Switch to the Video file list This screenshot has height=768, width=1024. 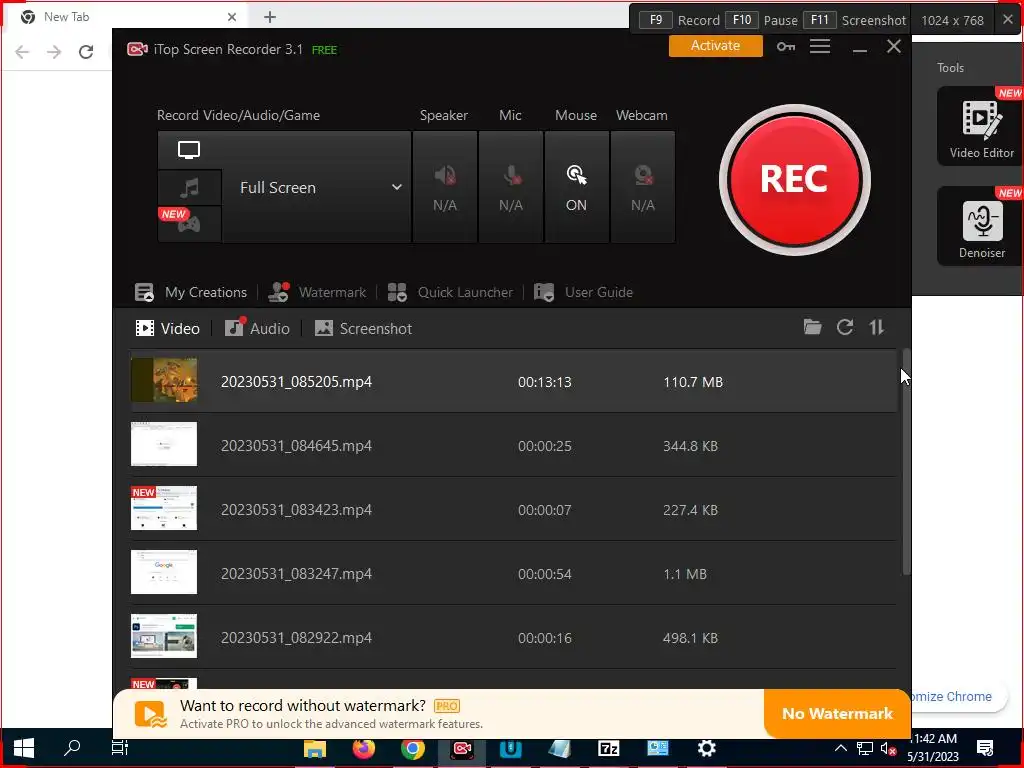pyautogui.click(x=167, y=328)
